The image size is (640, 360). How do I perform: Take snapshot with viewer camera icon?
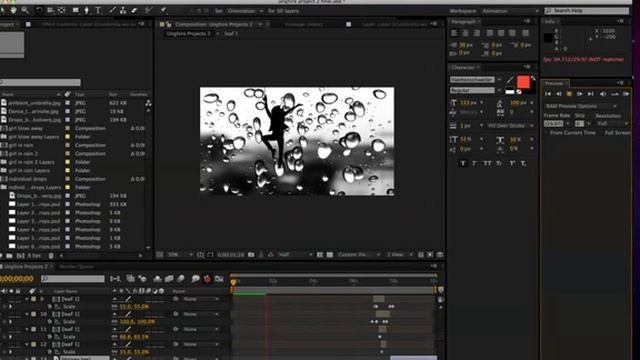(251, 255)
